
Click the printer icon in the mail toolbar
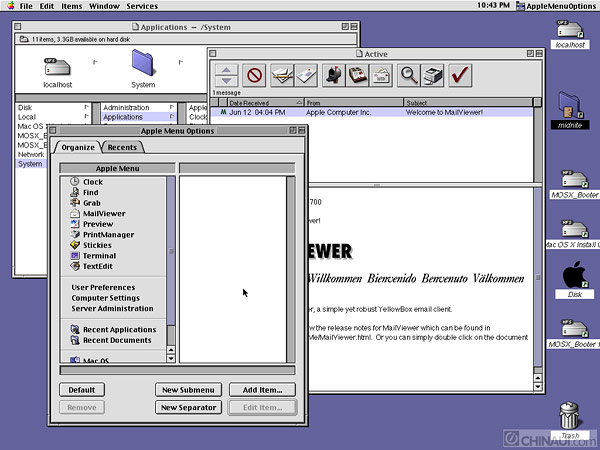click(x=432, y=74)
